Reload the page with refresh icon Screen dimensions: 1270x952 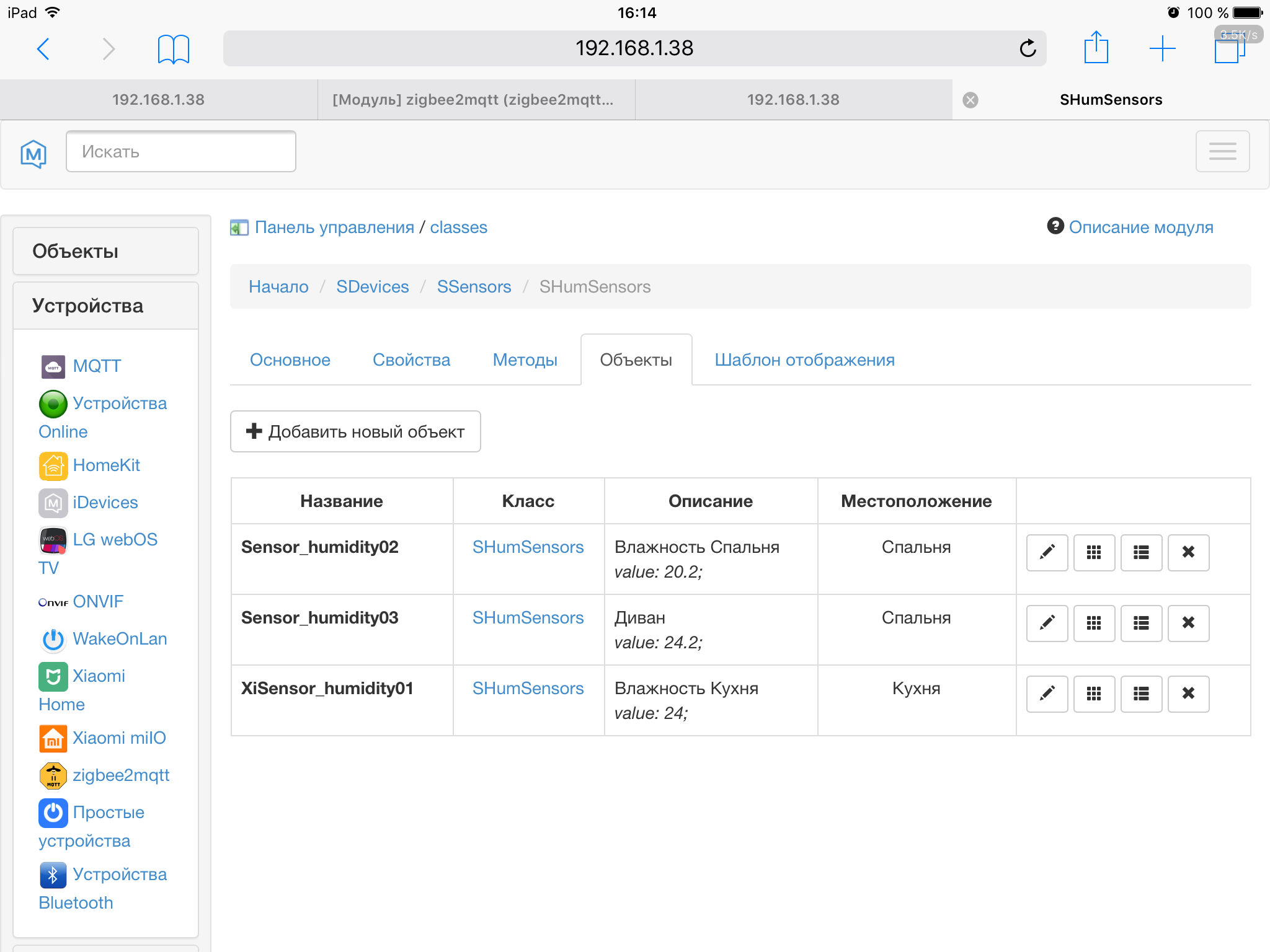(1028, 48)
